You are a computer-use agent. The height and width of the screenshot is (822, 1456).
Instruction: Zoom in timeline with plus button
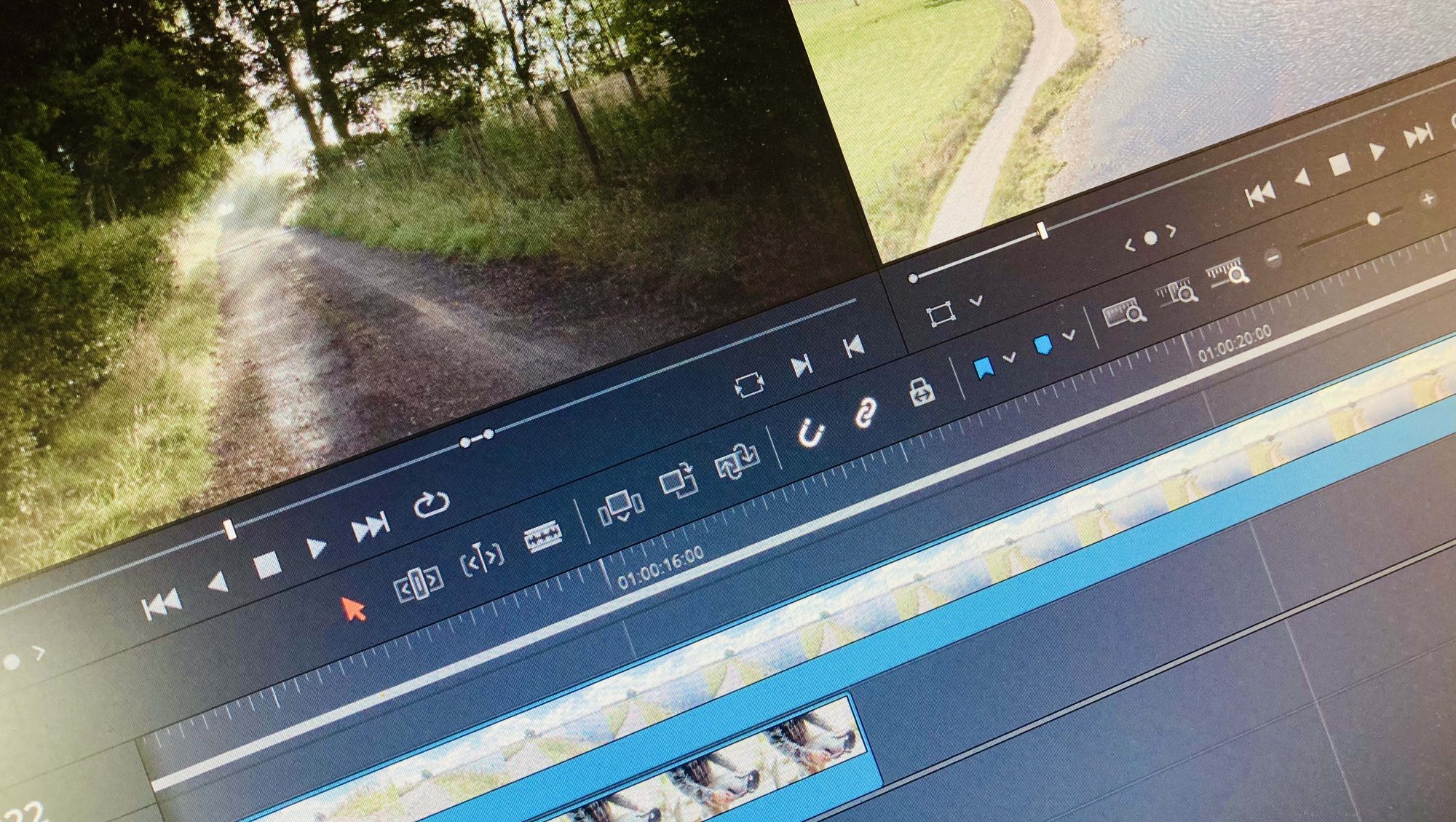coord(1428,198)
